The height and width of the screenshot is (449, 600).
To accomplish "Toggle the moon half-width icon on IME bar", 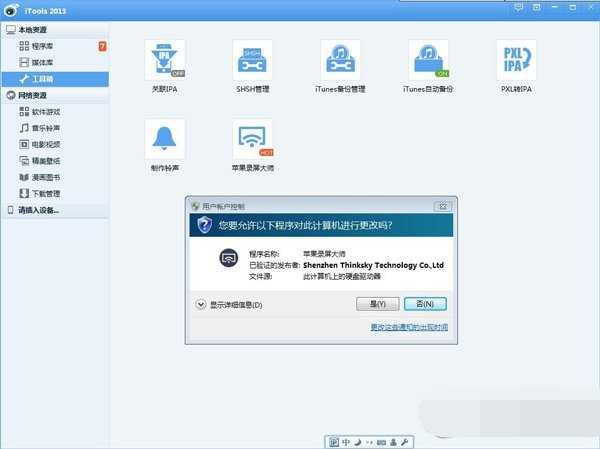I will (358, 442).
